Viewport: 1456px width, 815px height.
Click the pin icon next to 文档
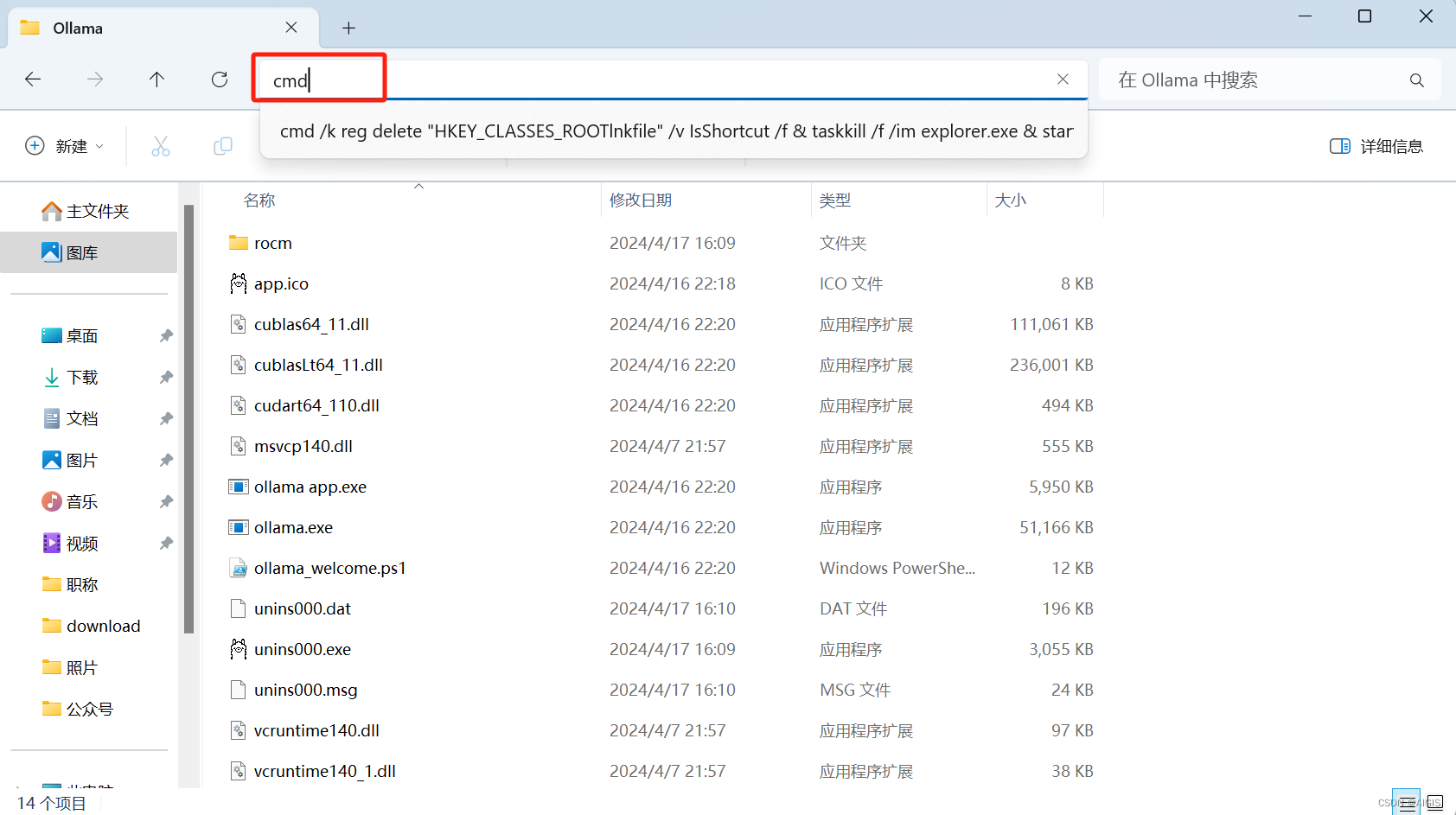tap(166, 418)
